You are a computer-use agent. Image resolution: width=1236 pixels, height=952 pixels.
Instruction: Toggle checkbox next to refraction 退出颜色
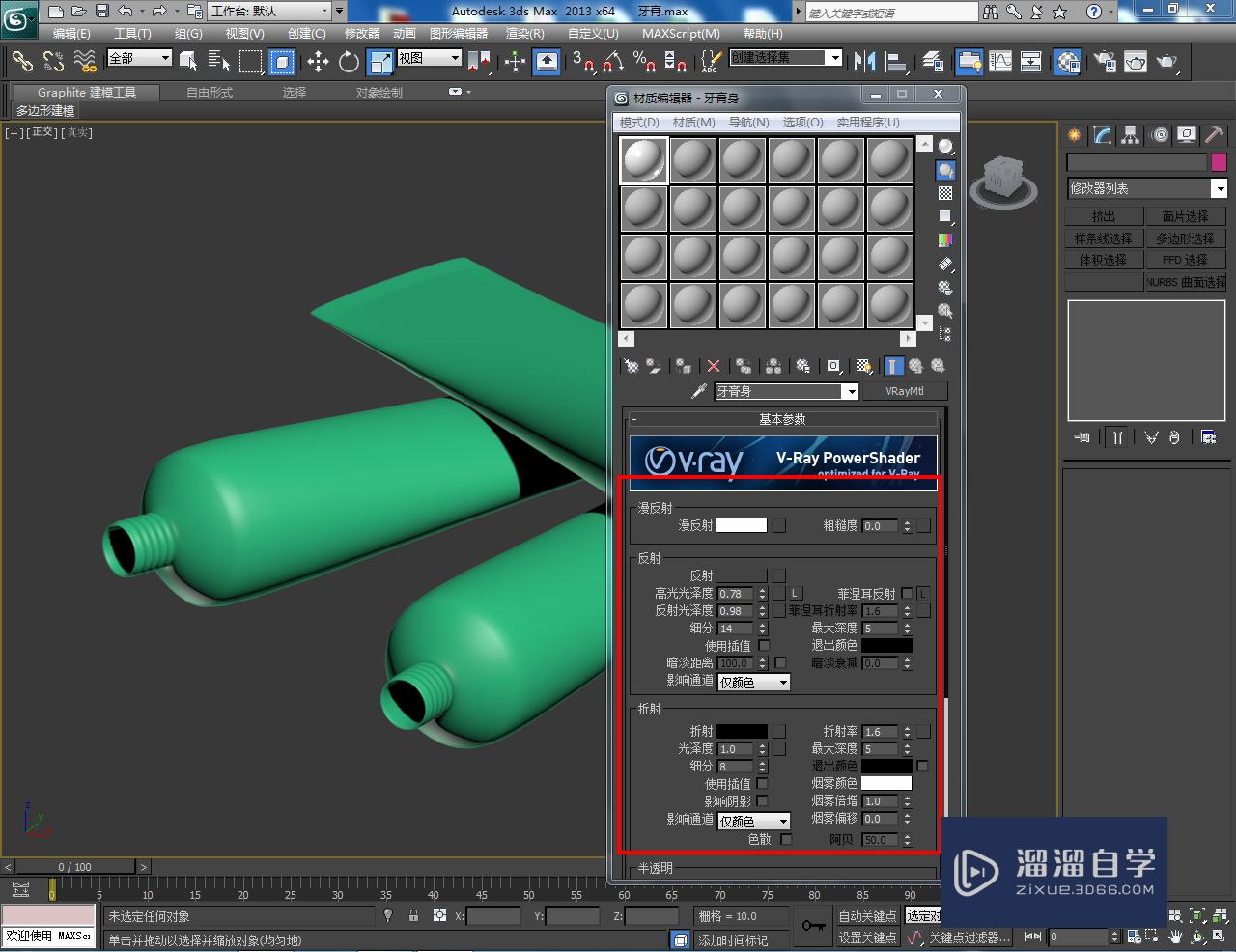[922, 766]
